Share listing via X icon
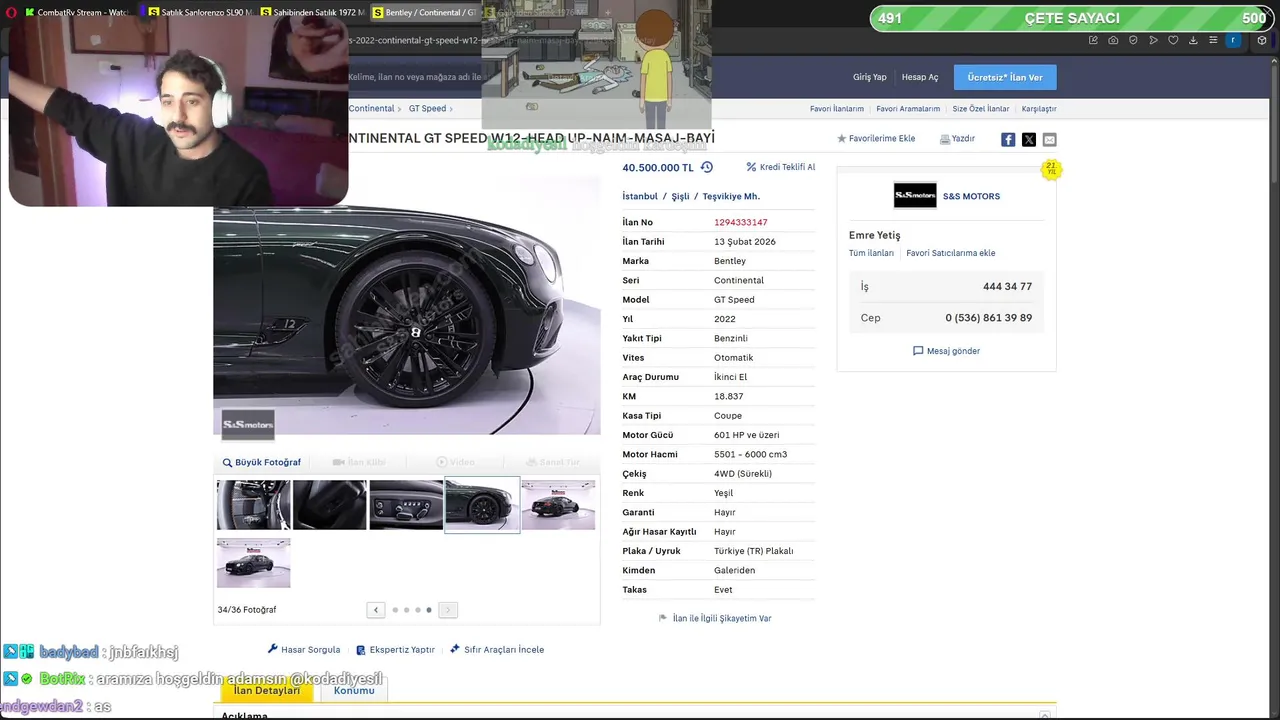The image size is (1280, 720). pos(1029,139)
